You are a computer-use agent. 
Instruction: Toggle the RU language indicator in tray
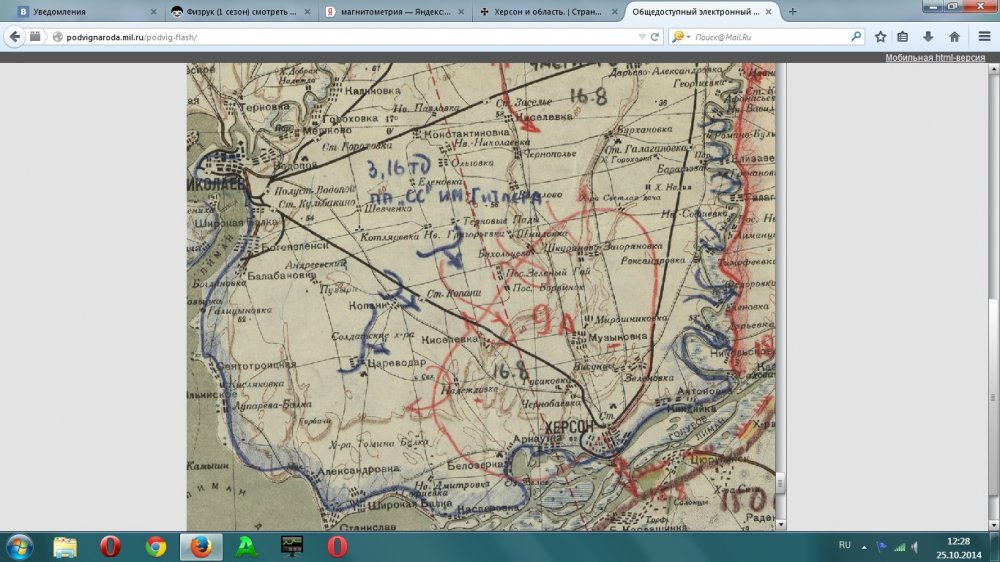click(844, 546)
